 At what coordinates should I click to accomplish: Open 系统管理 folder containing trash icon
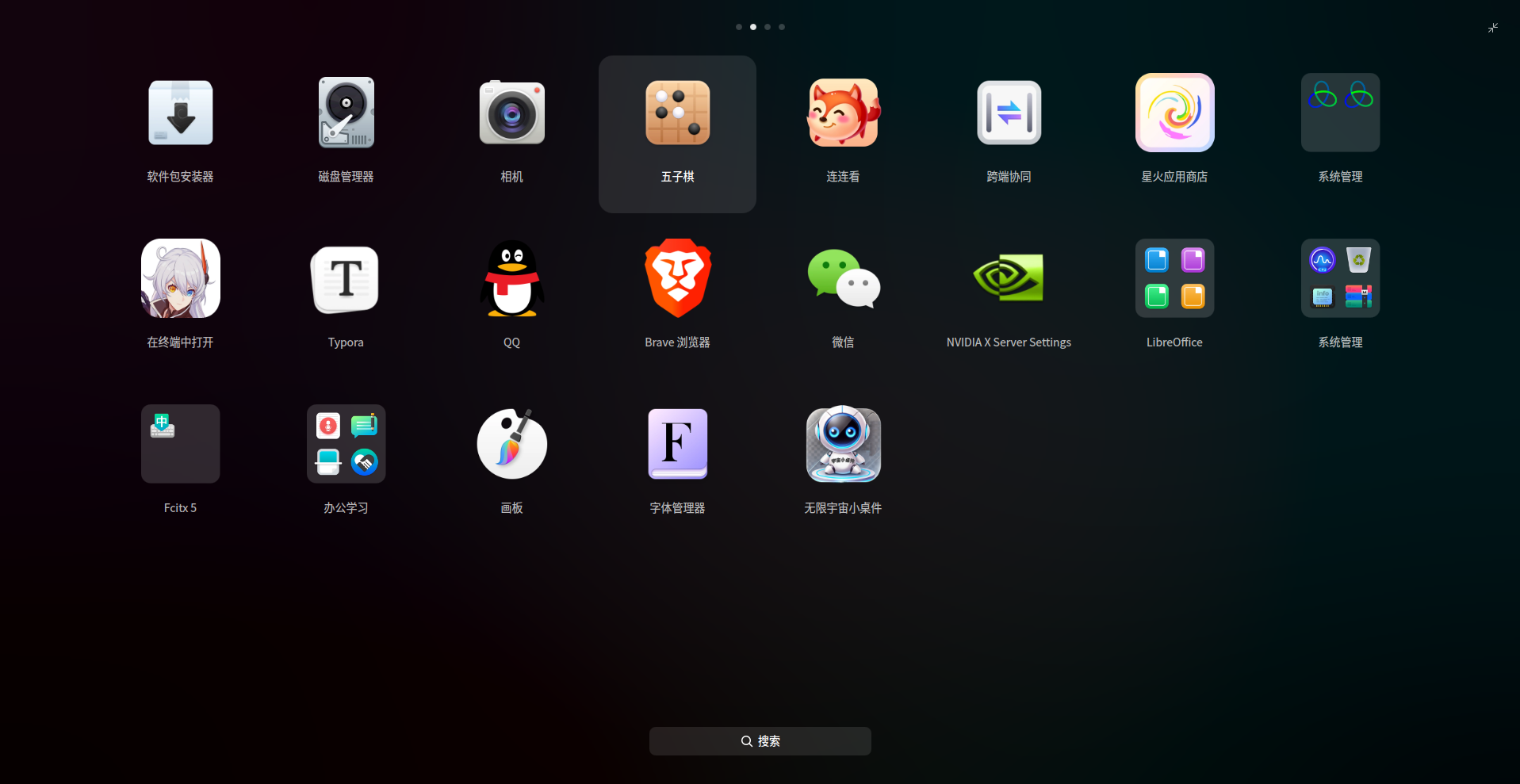point(1341,278)
